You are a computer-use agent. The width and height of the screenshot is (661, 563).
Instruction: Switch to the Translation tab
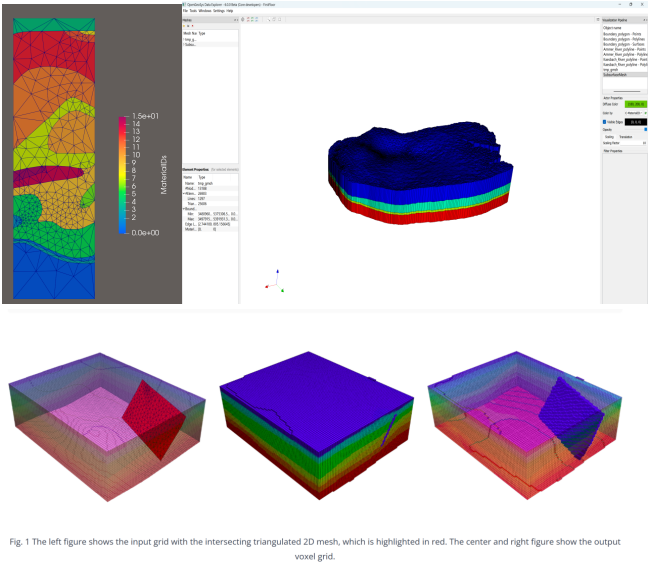point(626,137)
